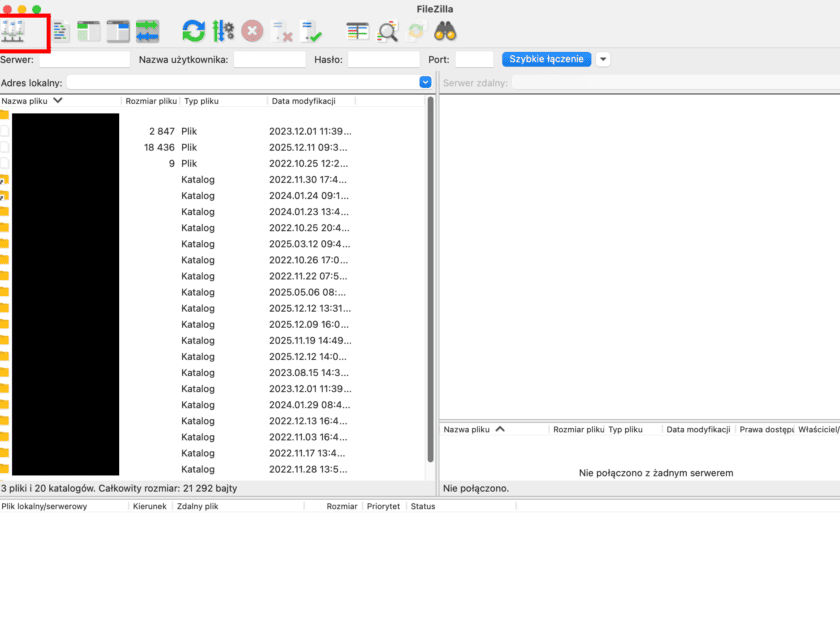Focus the Hasło password field
840x643 pixels.
coord(383,60)
